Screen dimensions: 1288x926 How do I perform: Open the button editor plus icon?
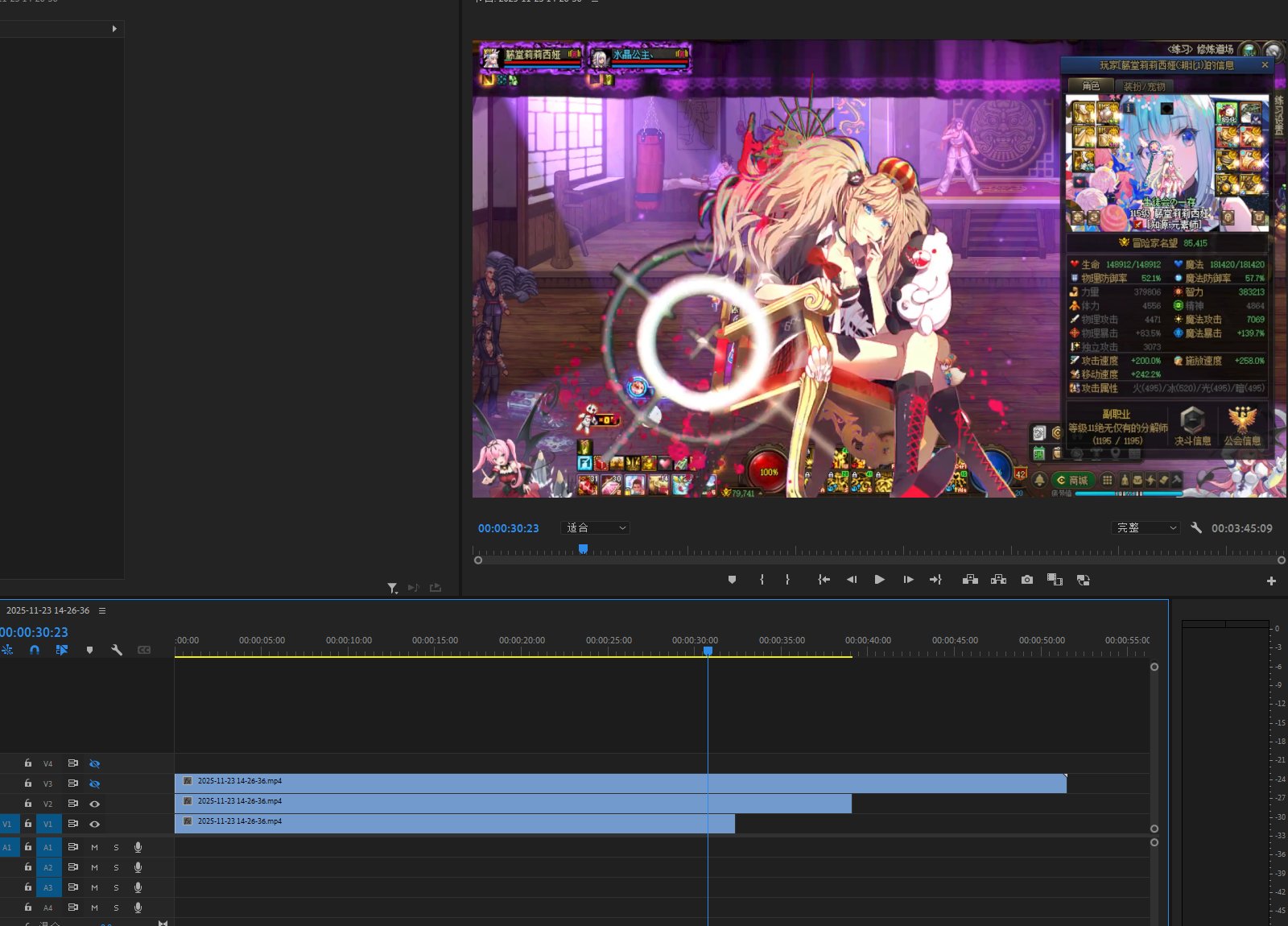click(x=1271, y=581)
